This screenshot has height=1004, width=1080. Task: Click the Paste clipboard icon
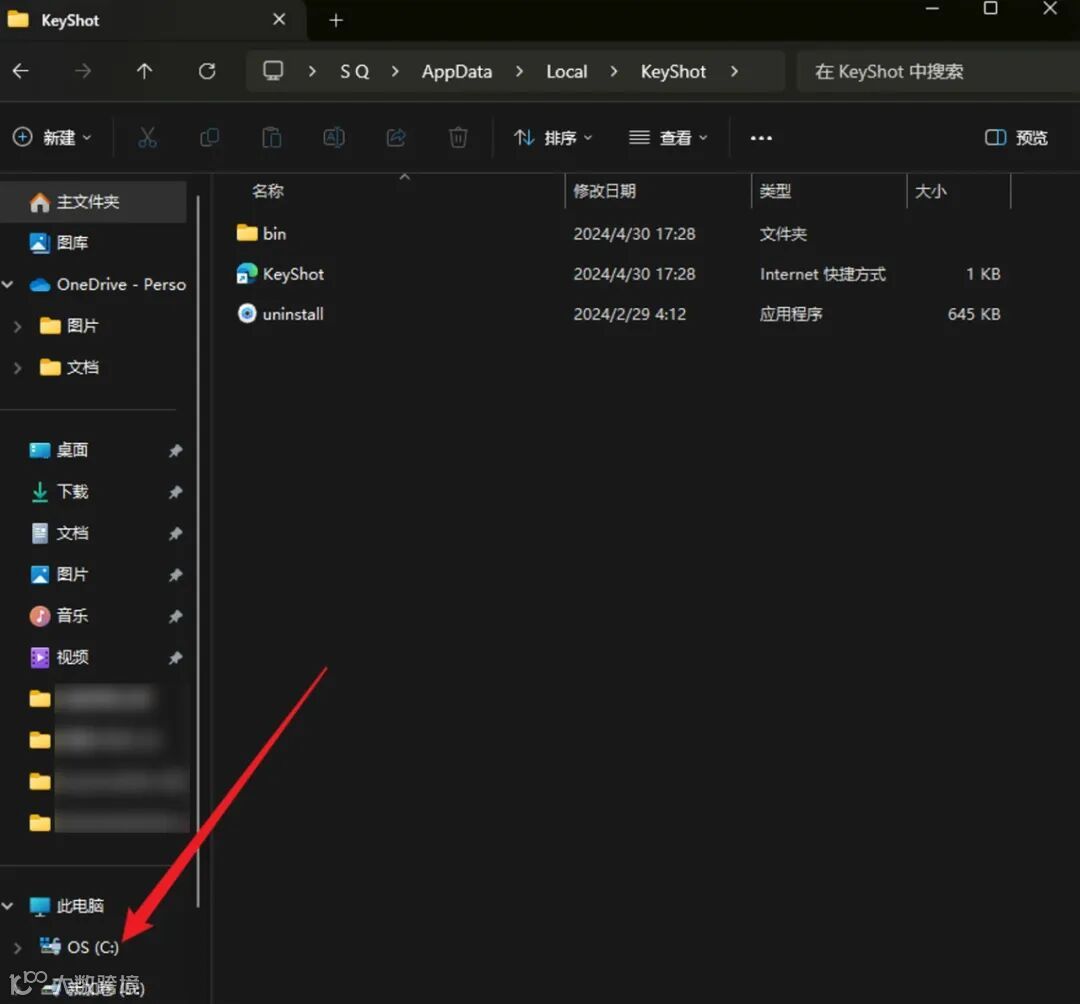[271, 138]
